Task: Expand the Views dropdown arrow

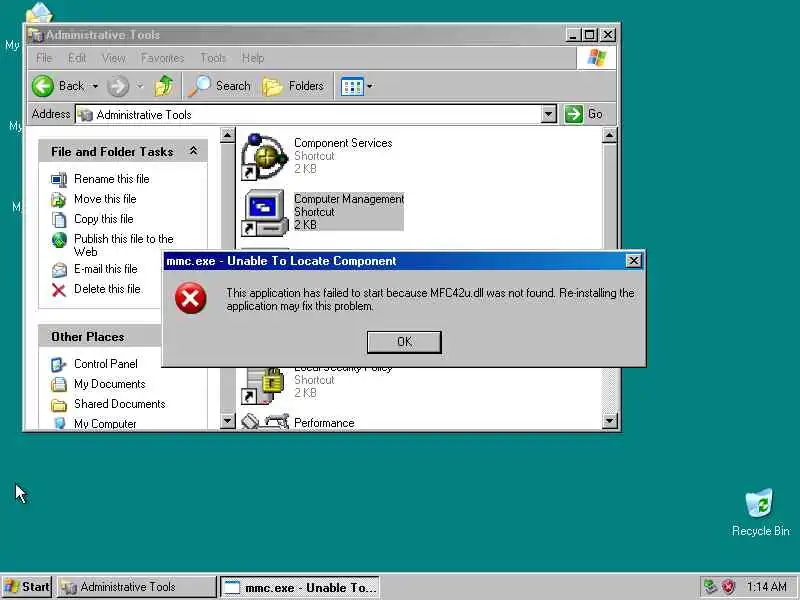Action: click(x=370, y=86)
